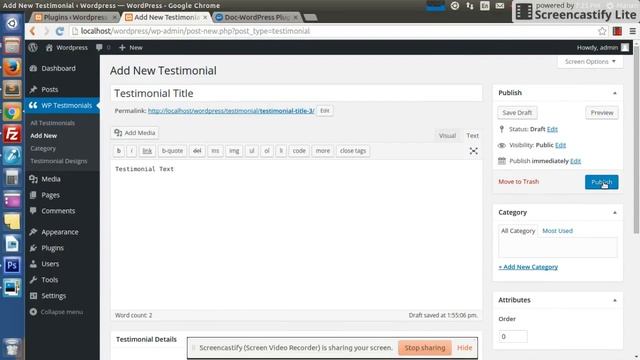Edit the Visibility setting
Screen dimensions: 640x360
[x=560, y=145]
